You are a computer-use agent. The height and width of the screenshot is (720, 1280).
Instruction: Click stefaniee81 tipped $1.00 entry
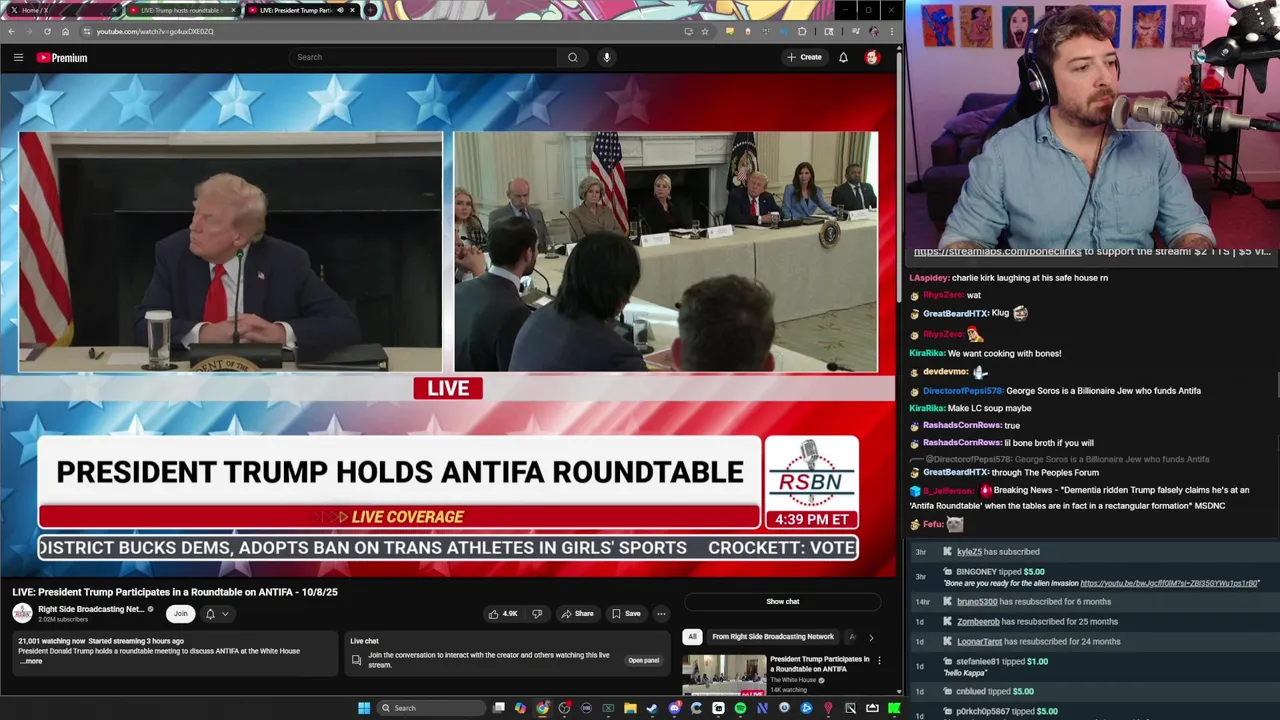tap(1002, 662)
